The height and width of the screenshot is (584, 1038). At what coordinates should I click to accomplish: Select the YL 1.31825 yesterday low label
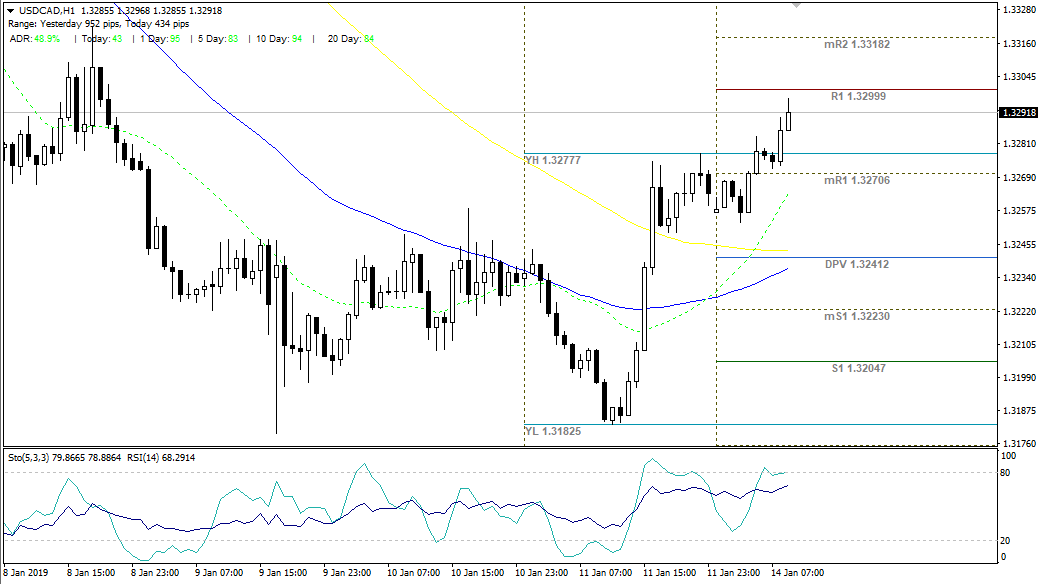tap(553, 431)
